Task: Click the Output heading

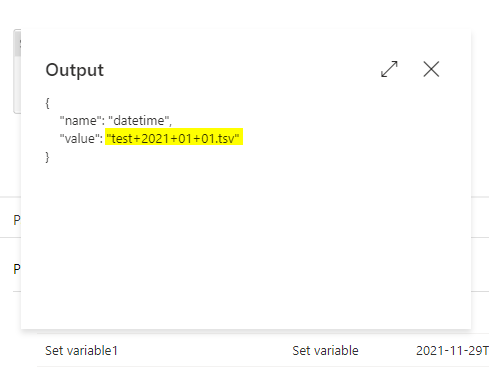Action: coord(75,70)
